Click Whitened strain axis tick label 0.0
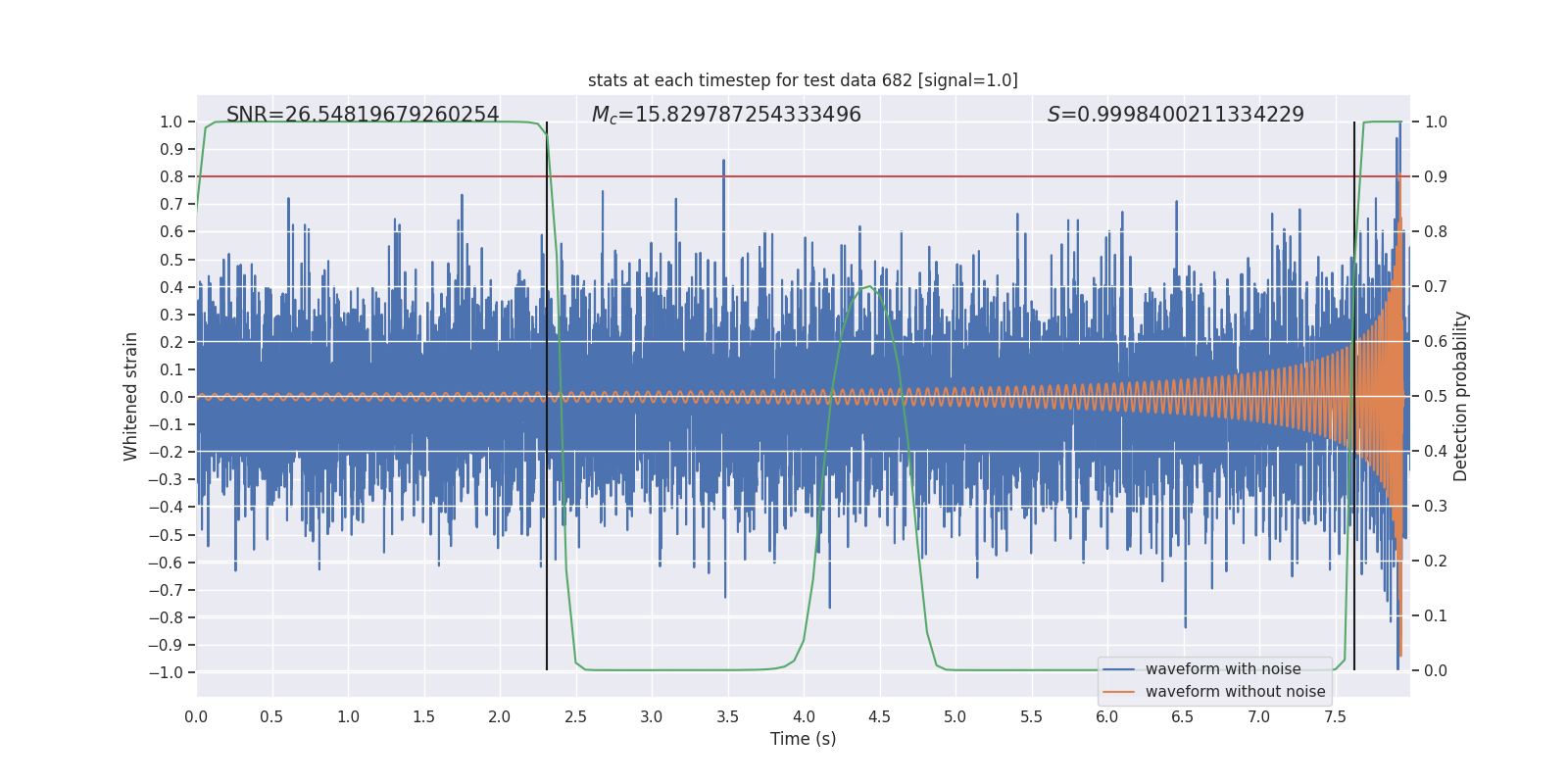Image resolution: width=1568 pixels, height=784 pixels. click(x=171, y=397)
